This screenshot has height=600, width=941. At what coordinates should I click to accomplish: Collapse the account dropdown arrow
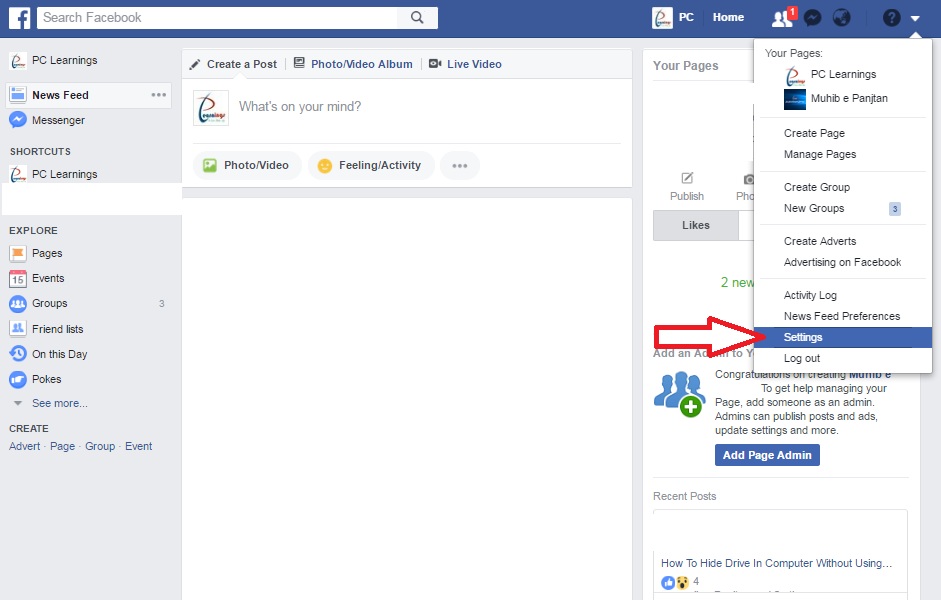(x=915, y=19)
